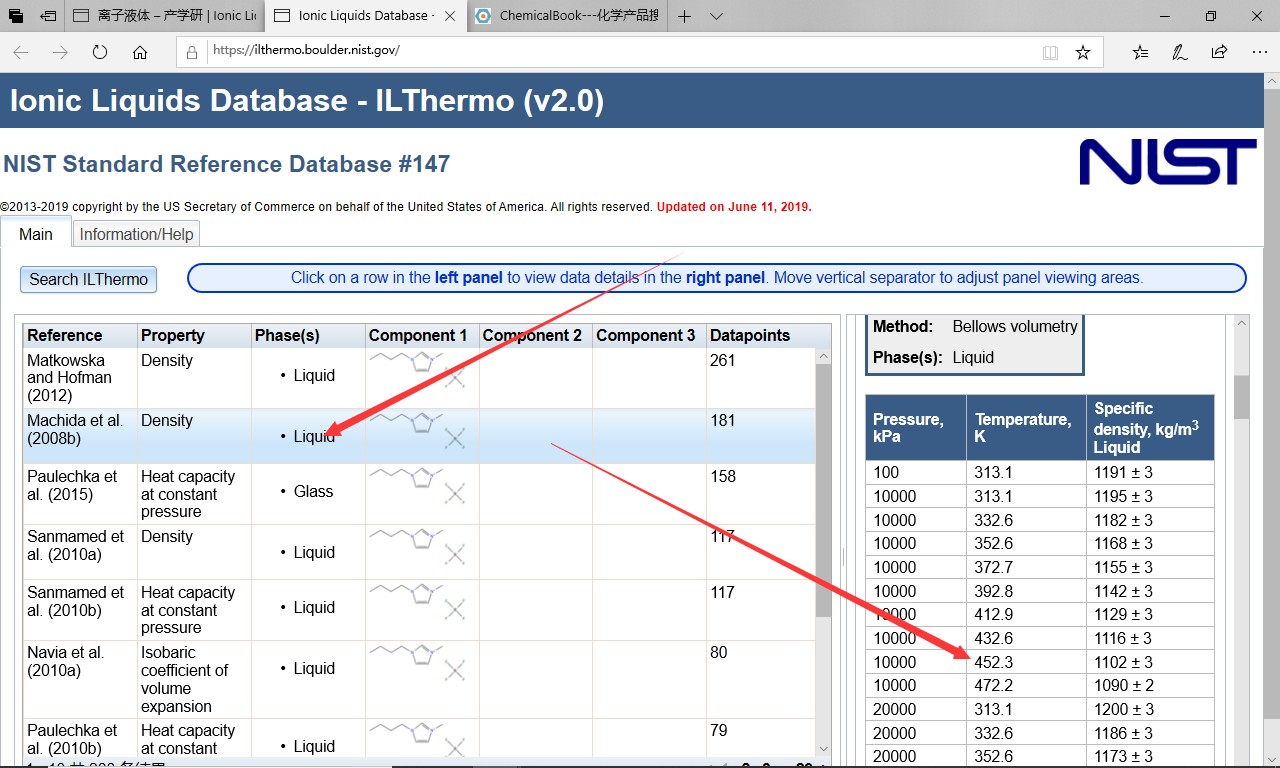This screenshot has width=1280, height=768.
Task: Click the 1191 ± 3 density cell
Action: point(1150,472)
